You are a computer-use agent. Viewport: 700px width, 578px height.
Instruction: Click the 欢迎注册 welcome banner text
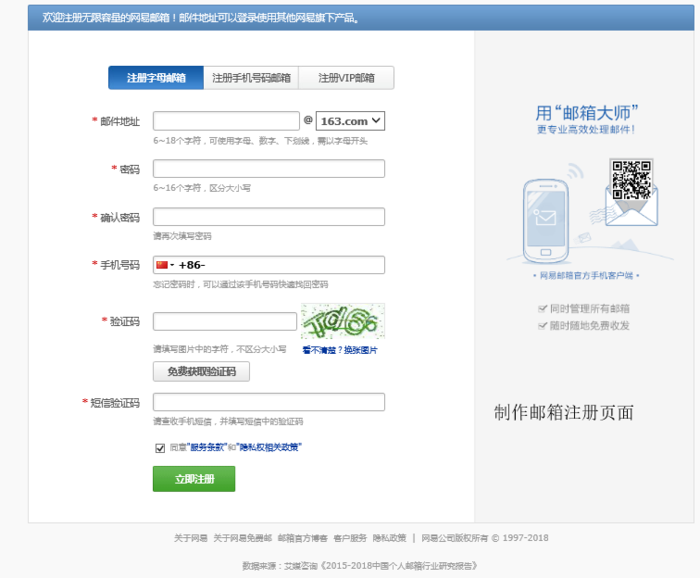(200, 18)
